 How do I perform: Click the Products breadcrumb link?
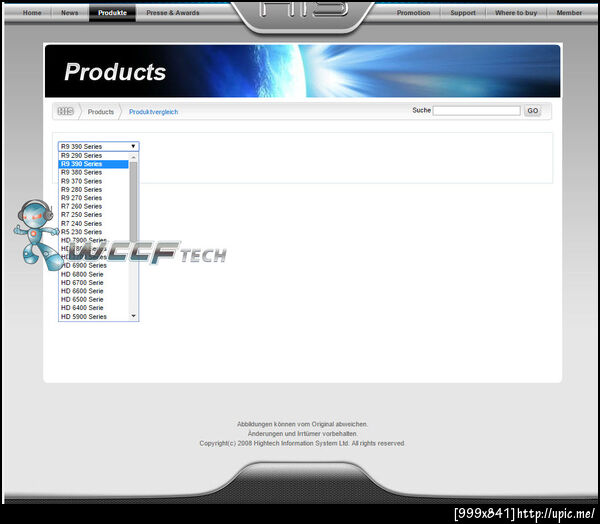point(101,112)
